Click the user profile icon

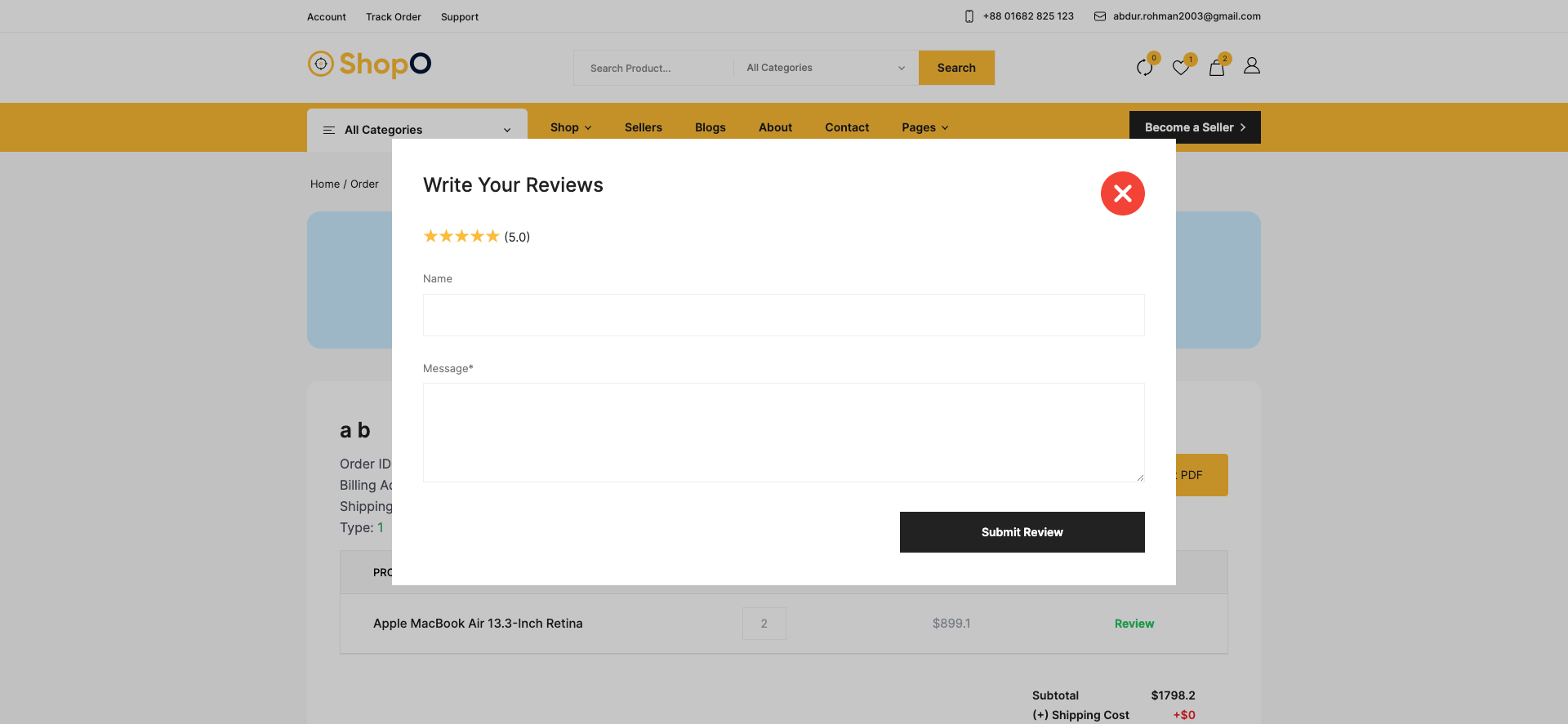[x=1251, y=66]
